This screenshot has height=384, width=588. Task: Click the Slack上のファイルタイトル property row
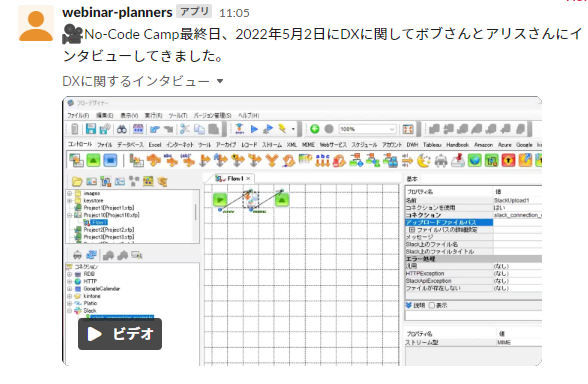(473, 252)
